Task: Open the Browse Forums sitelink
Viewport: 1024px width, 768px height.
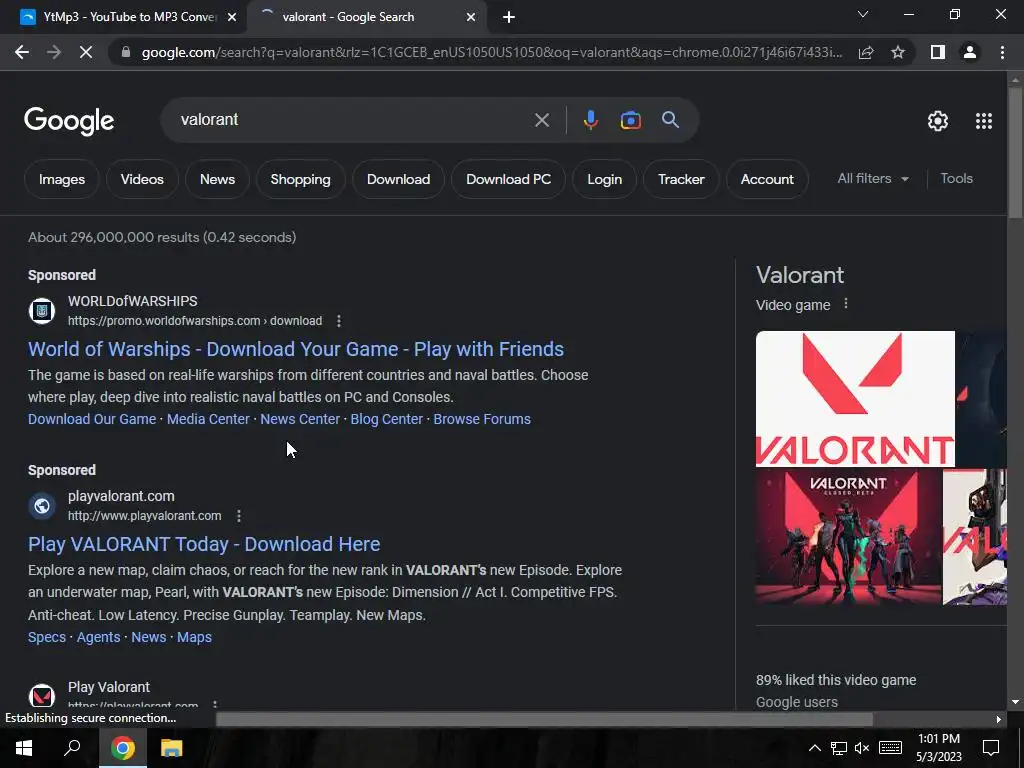Action: click(x=482, y=419)
